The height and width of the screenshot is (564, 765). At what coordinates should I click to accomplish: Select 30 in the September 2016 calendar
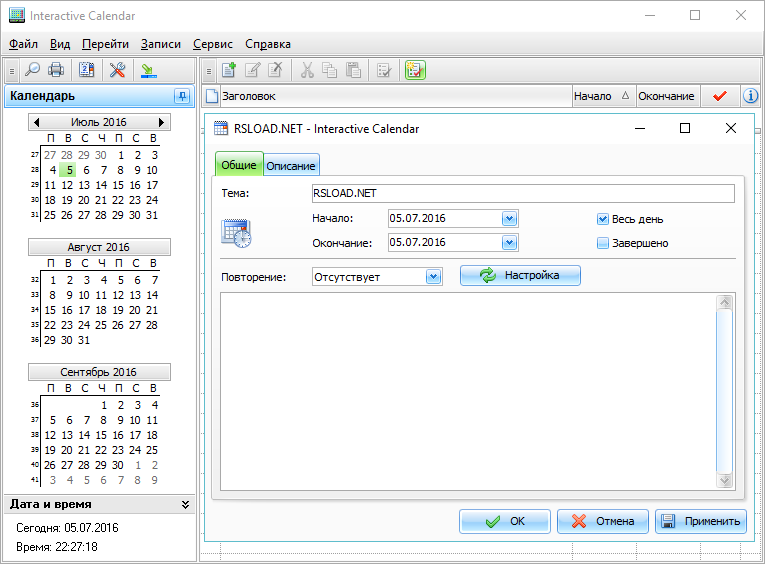coord(118,465)
